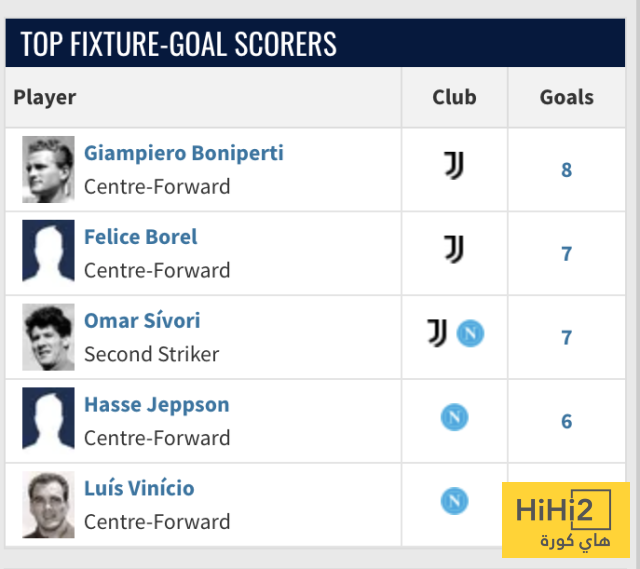The height and width of the screenshot is (569, 640).
Task: Click Giampiero Boniperti's photo thumbnail
Action: (x=48, y=169)
